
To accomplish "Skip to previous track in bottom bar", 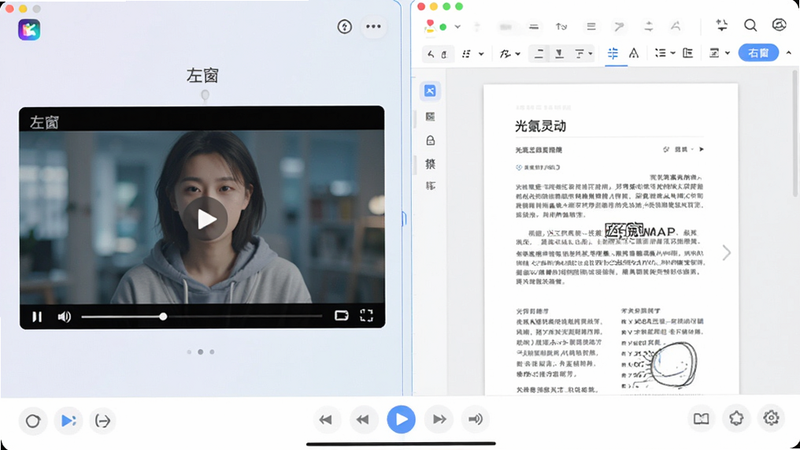I will [x=326, y=419].
